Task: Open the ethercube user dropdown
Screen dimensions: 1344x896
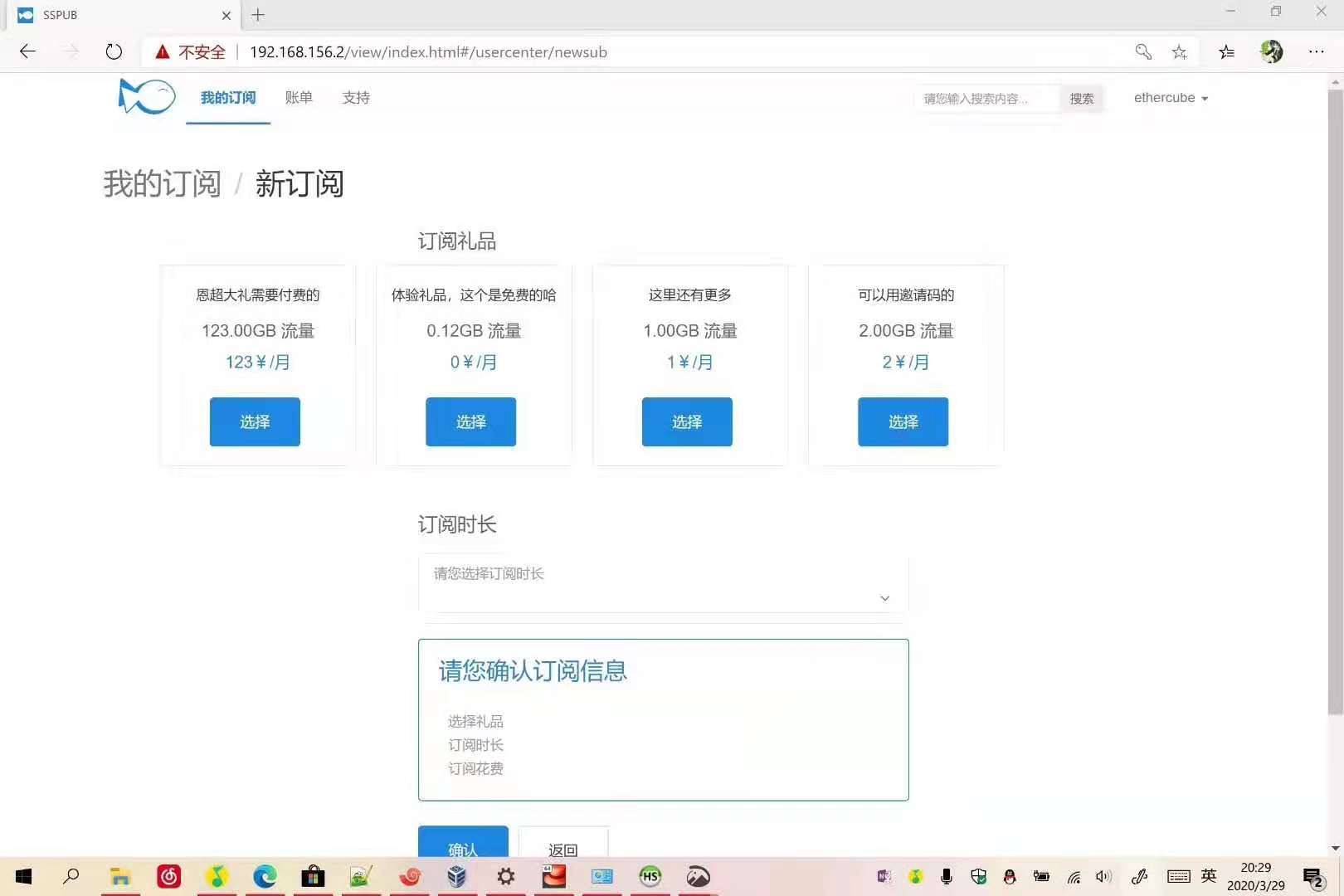Action: (1170, 98)
